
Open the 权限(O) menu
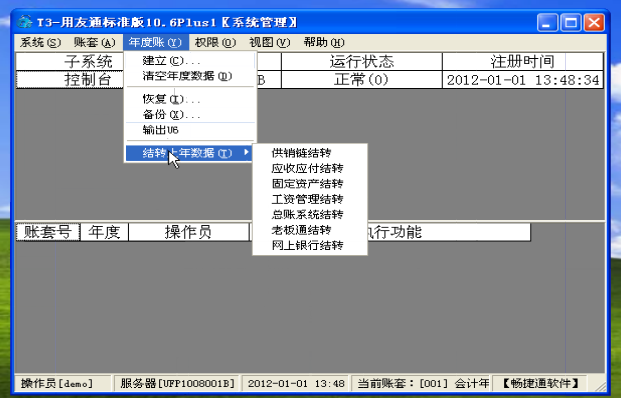click(x=215, y=42)
